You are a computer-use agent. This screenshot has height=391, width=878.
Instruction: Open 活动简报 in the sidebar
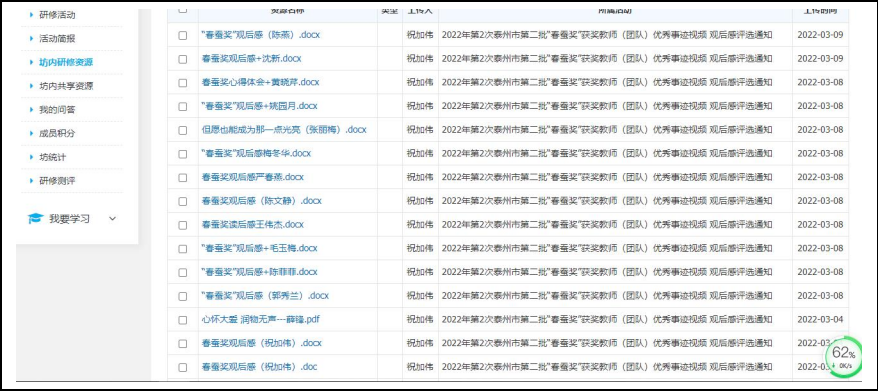[x=57, y=39]
